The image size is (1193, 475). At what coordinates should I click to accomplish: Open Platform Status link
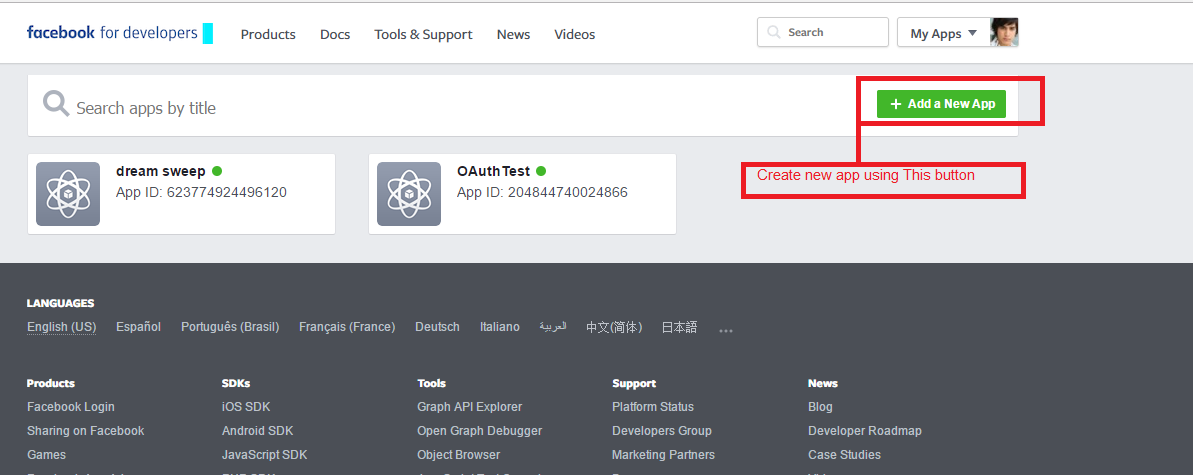(x=653, y=406)
